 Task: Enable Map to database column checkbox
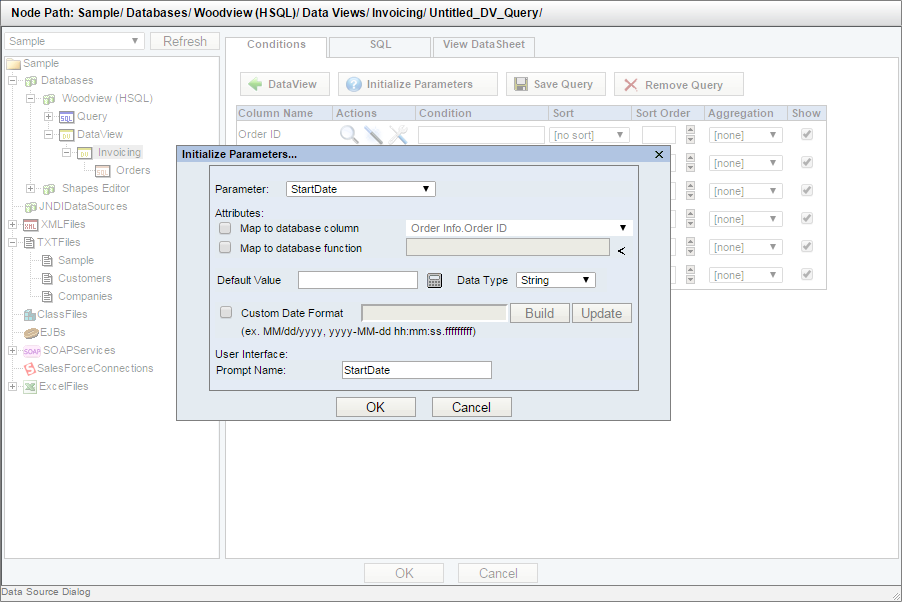tap(225, 229)
